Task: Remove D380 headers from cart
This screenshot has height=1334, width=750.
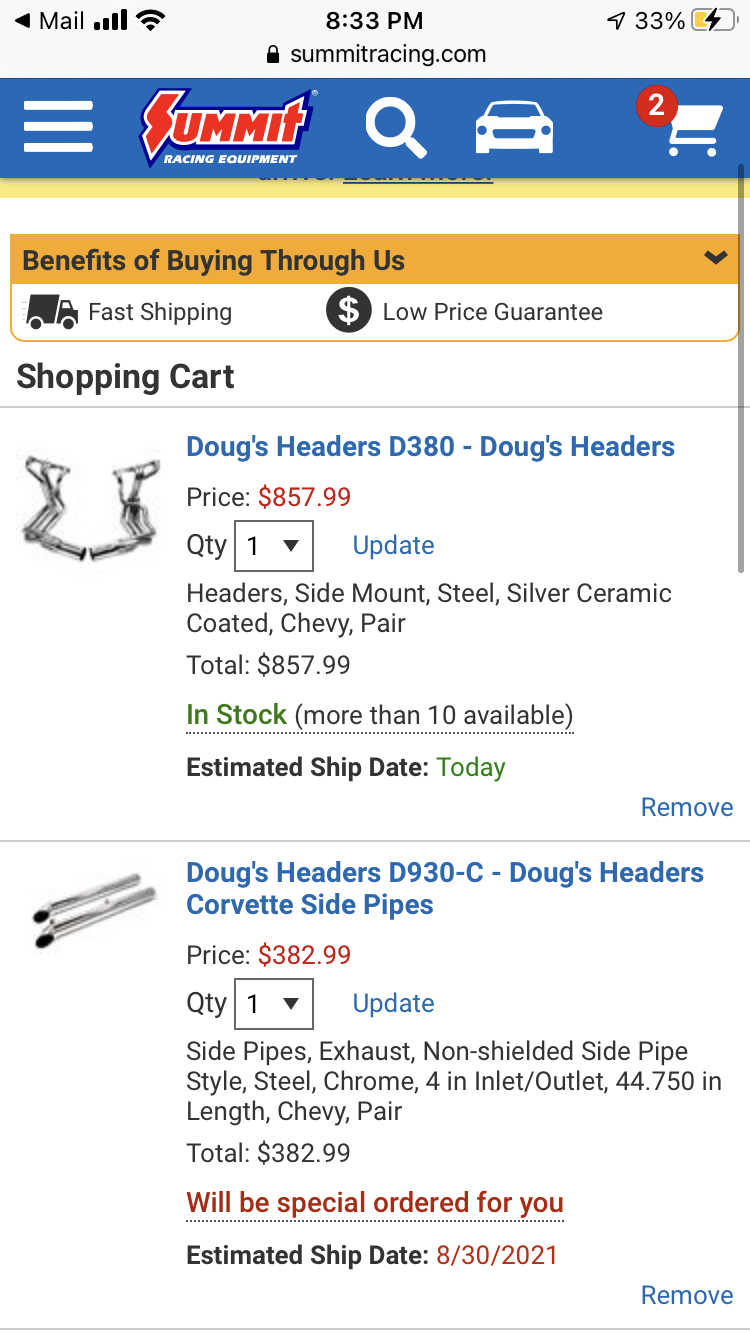Action: coord(686,807)
